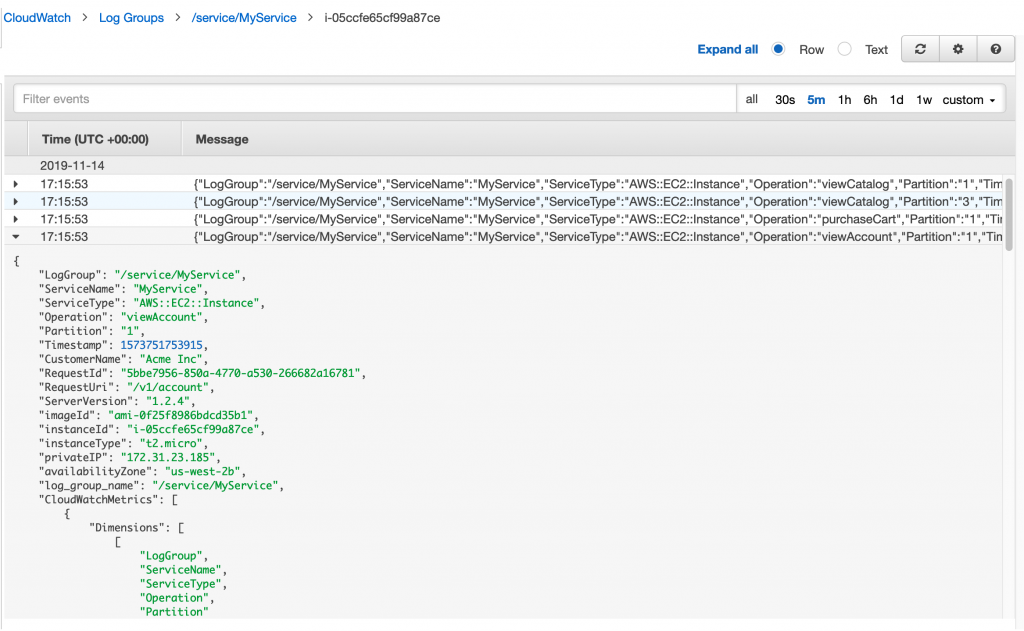Select the 30s time range
This screenshot has width=1024, height=631.
(785, 99)
